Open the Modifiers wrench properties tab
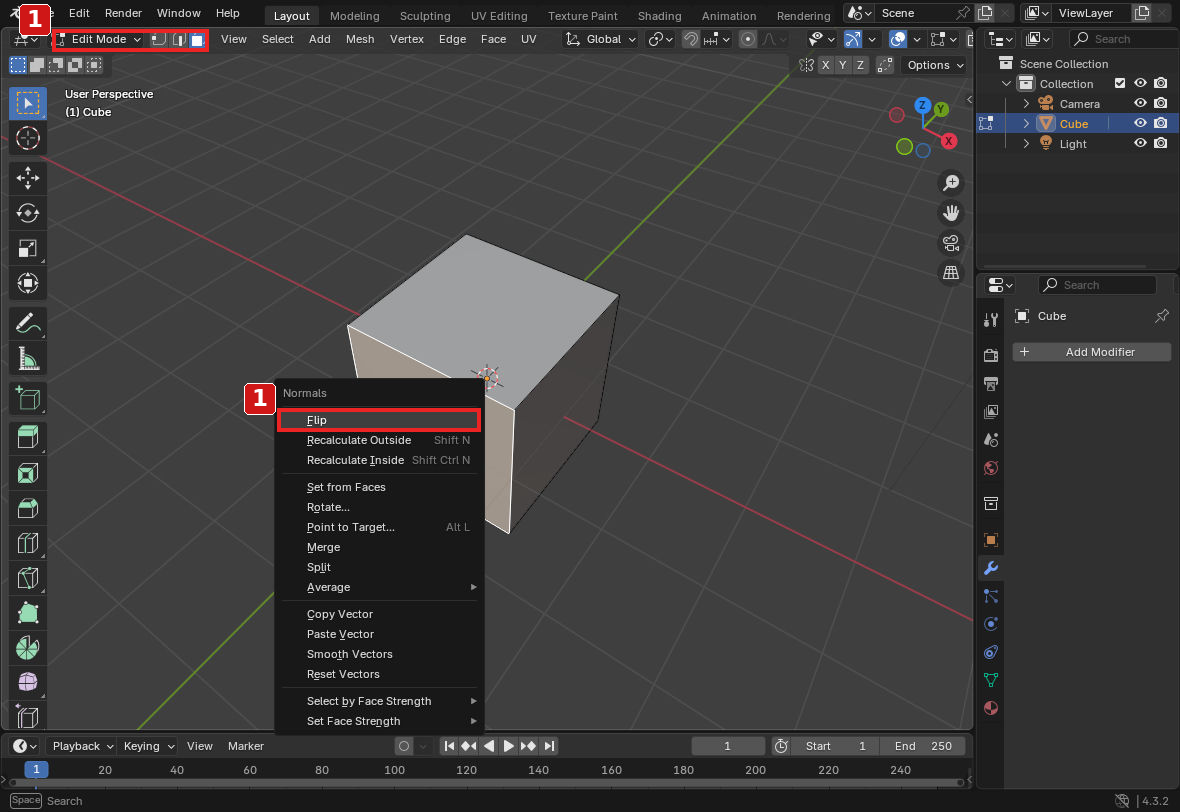This screenshot has width=1180, height=812. tap(991, 568)
